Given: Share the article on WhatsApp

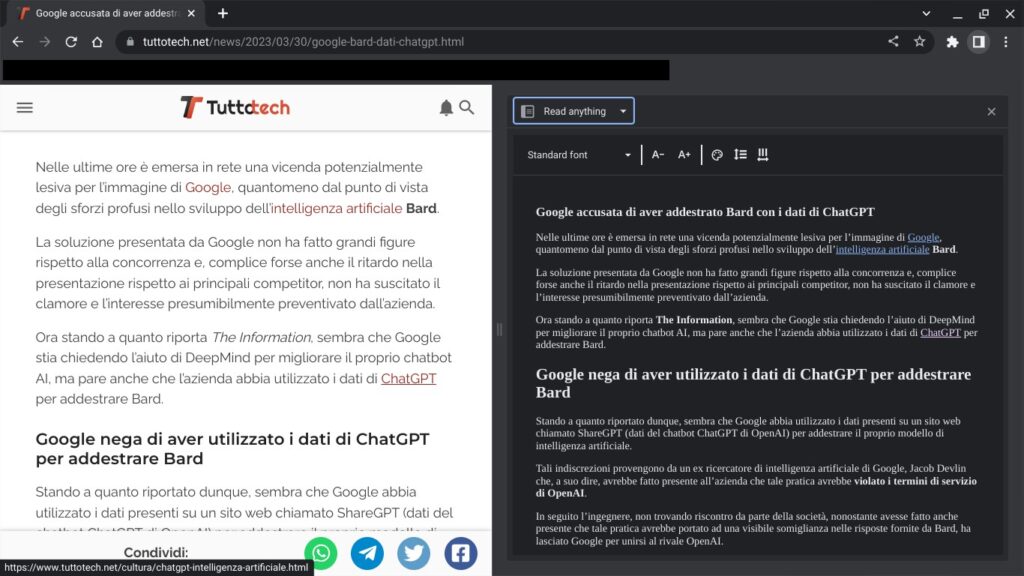Looking at the screenshot, I should (x=320, y=553).
